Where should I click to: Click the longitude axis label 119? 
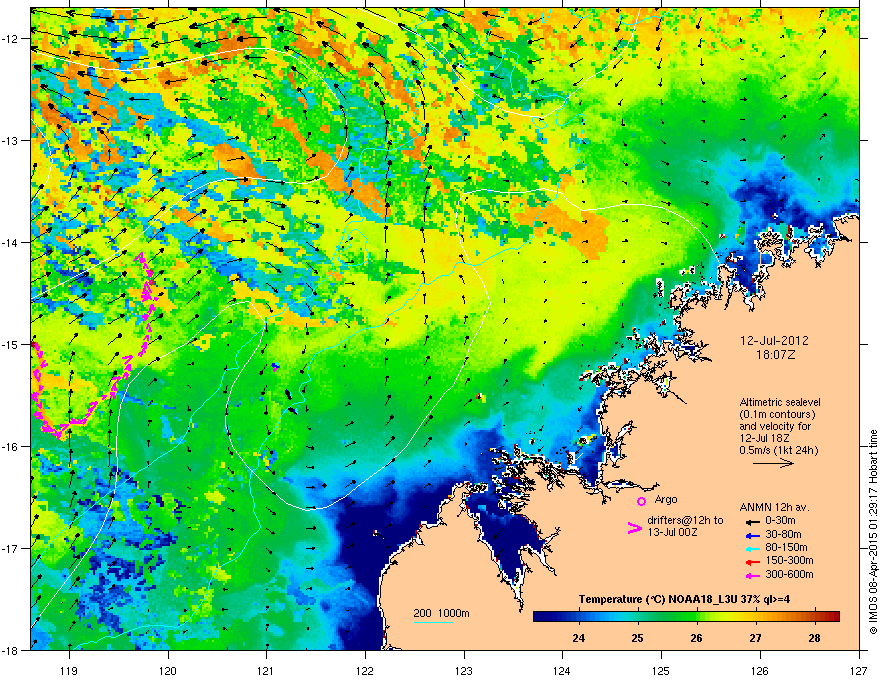[69, 670]
